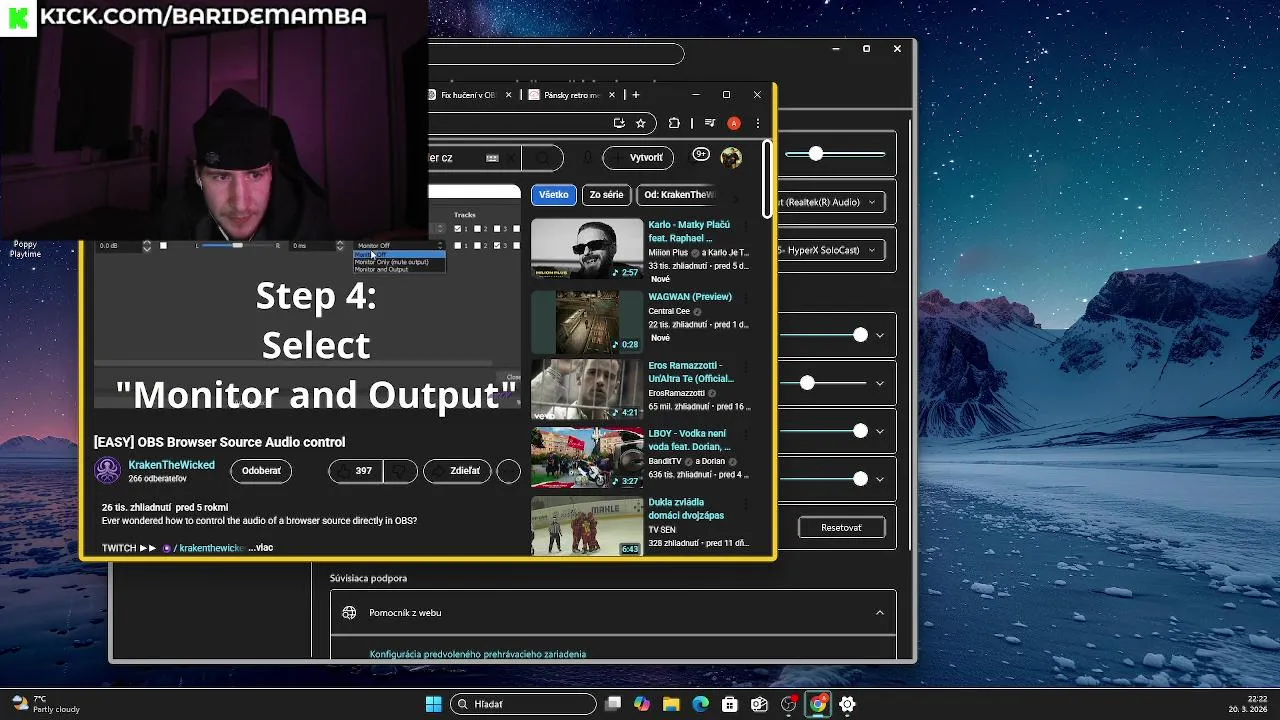Open YouTube account avatar menu
1280x720 pixels.
point(731,157)
